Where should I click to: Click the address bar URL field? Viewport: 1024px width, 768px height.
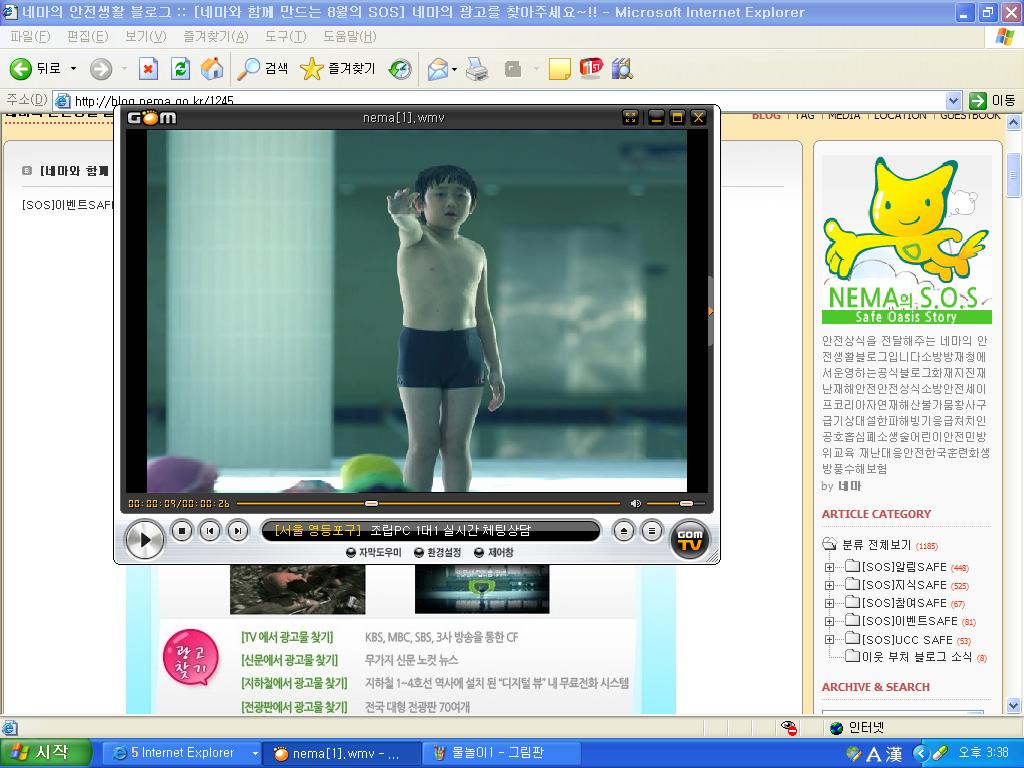tap(500, 101)
